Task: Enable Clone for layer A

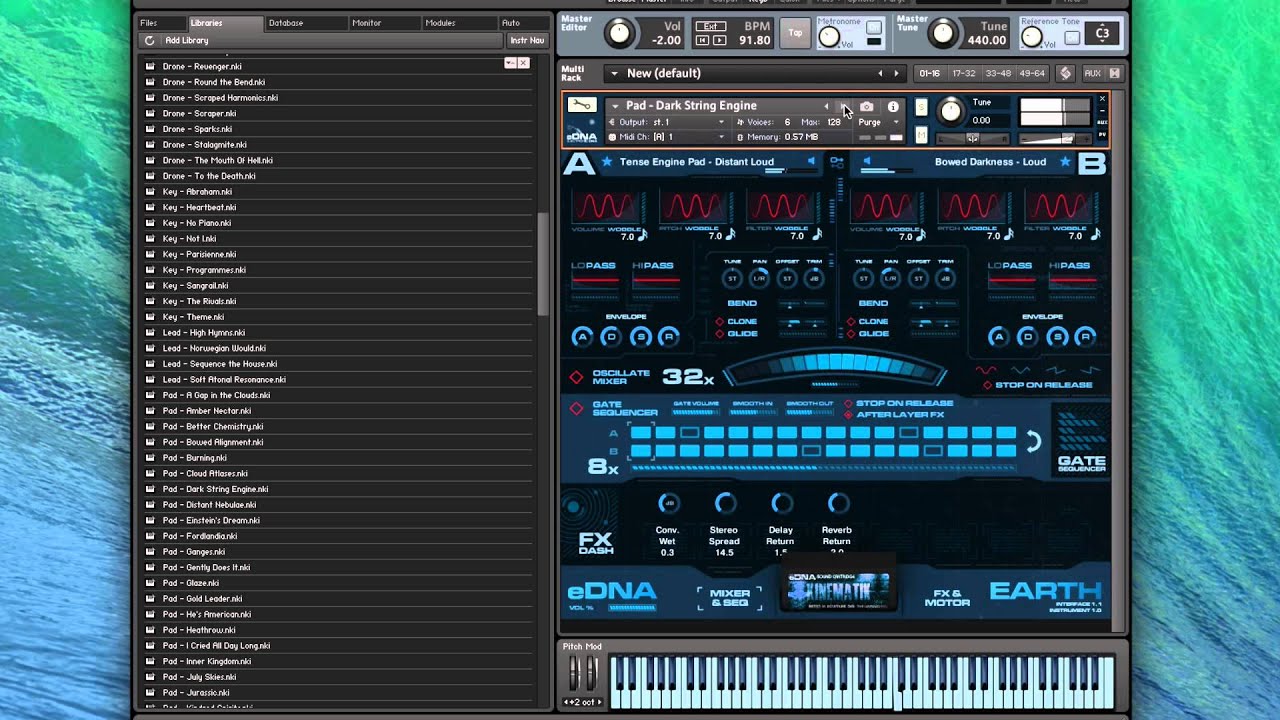Action: click(x=718, y=322)
